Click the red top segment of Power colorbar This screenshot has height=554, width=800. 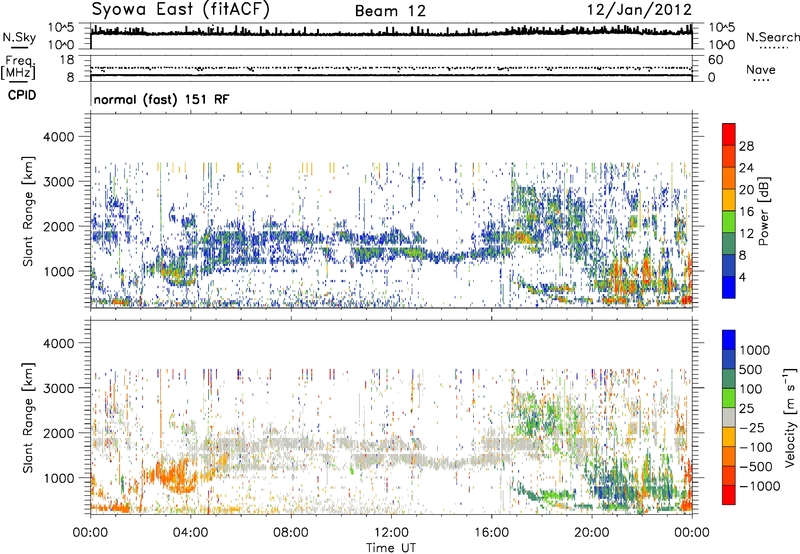(729, 134)
